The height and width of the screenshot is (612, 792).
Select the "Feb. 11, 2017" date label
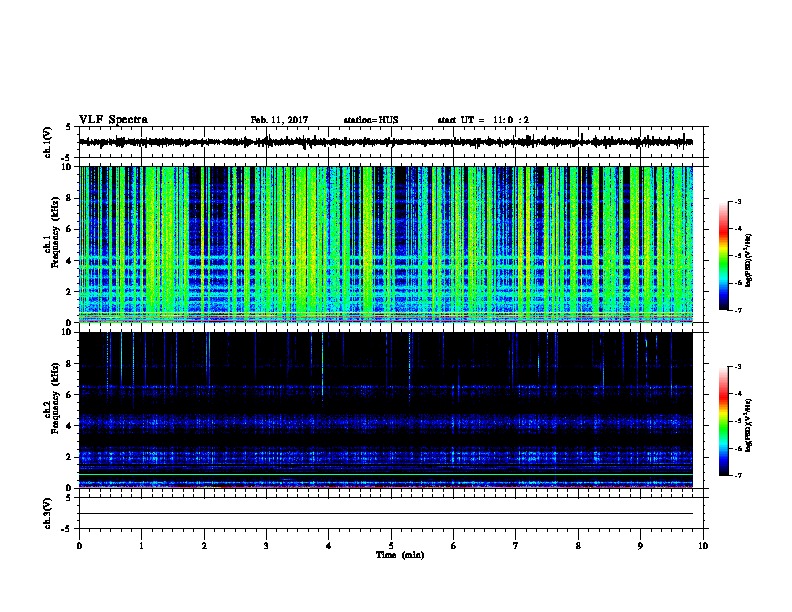(279, 120)
